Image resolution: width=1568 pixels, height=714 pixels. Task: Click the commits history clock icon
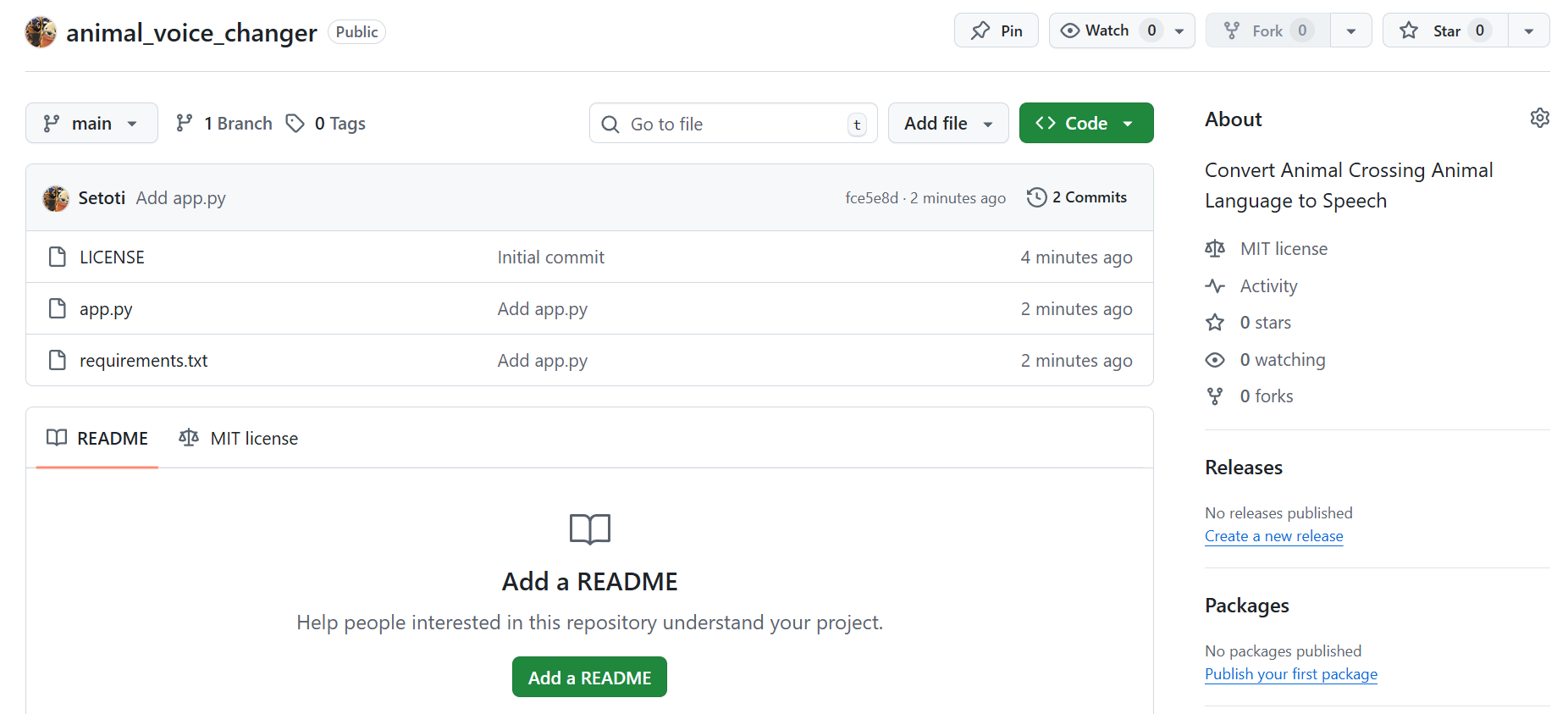pyautogui.click(x=1036, y=197)
